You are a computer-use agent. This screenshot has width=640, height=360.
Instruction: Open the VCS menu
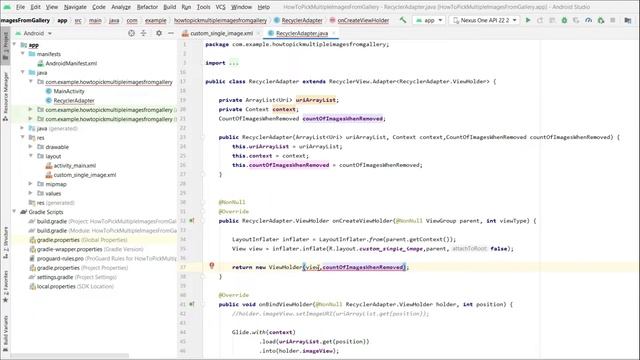[x=220, y=7]
